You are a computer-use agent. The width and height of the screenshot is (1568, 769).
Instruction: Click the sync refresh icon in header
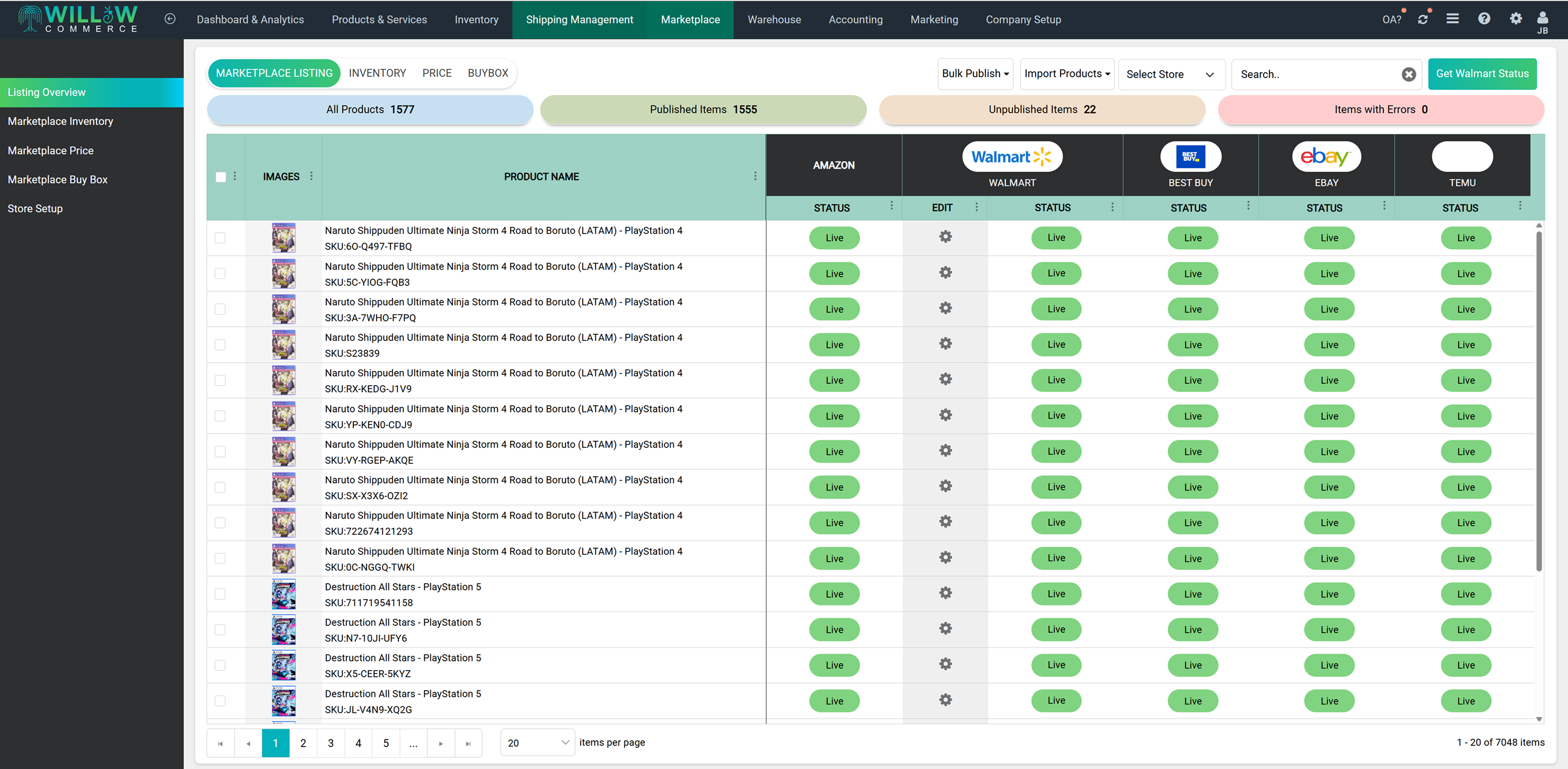pyautogui.click(x=1423, y=19)
